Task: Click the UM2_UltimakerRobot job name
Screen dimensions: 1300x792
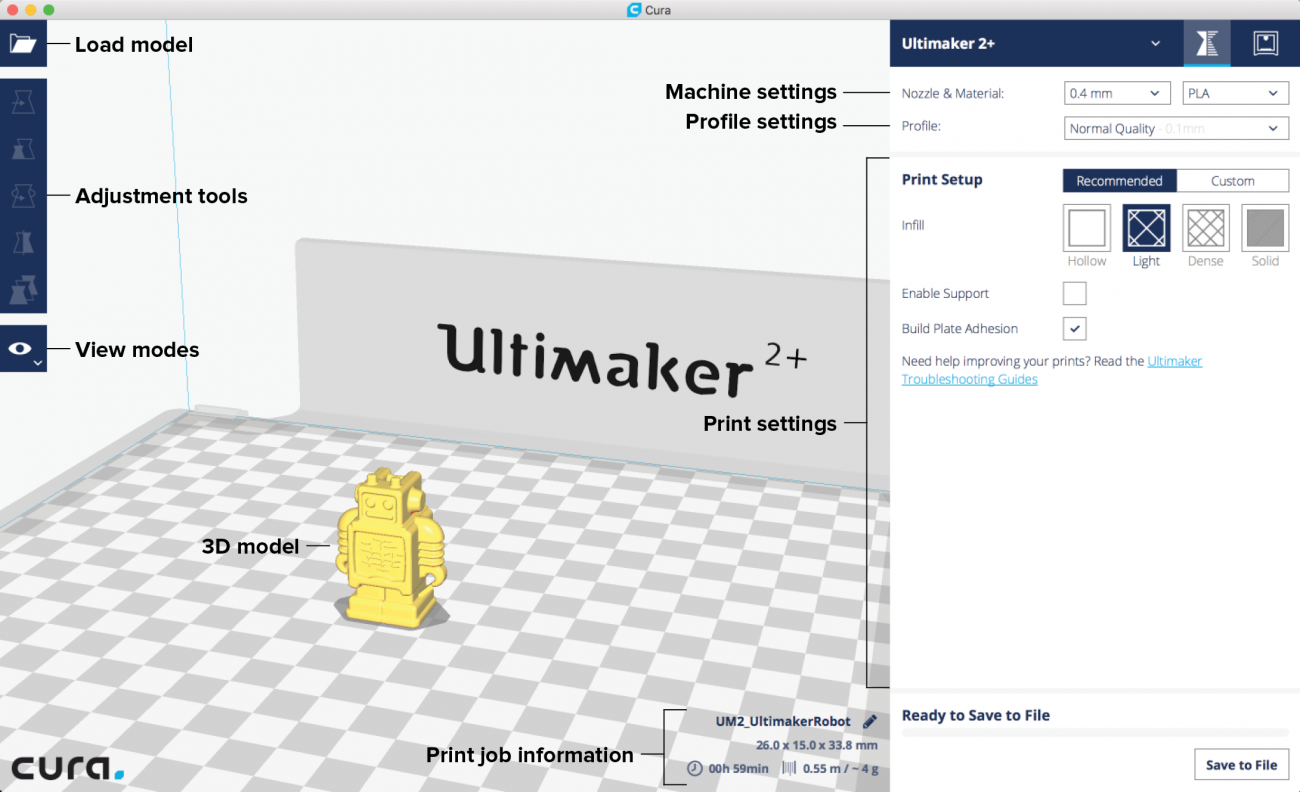Action: click(x=783, y=721)
